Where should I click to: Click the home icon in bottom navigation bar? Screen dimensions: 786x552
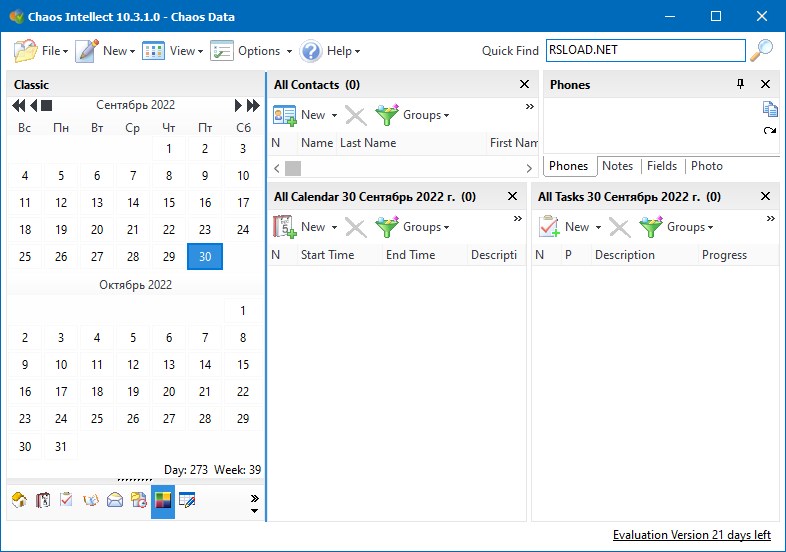coord(19,500)
